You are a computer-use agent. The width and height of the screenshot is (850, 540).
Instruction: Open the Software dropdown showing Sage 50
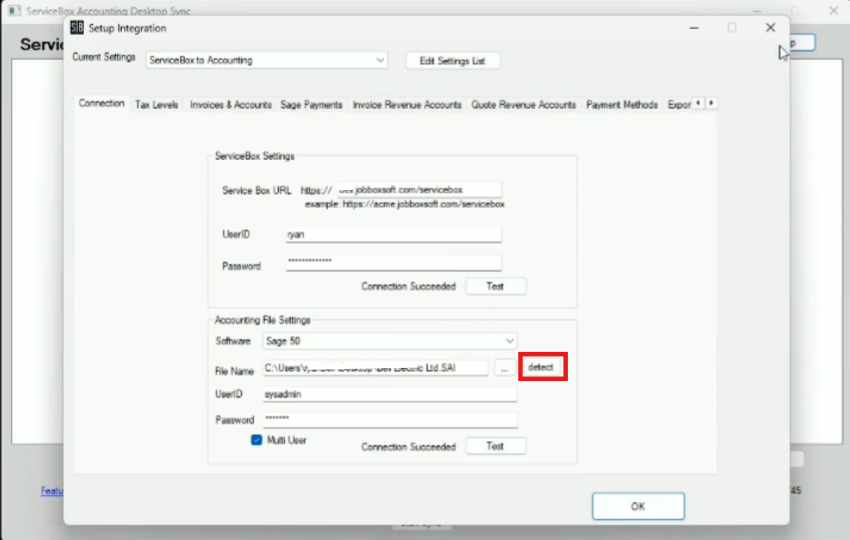pos(390,341)
